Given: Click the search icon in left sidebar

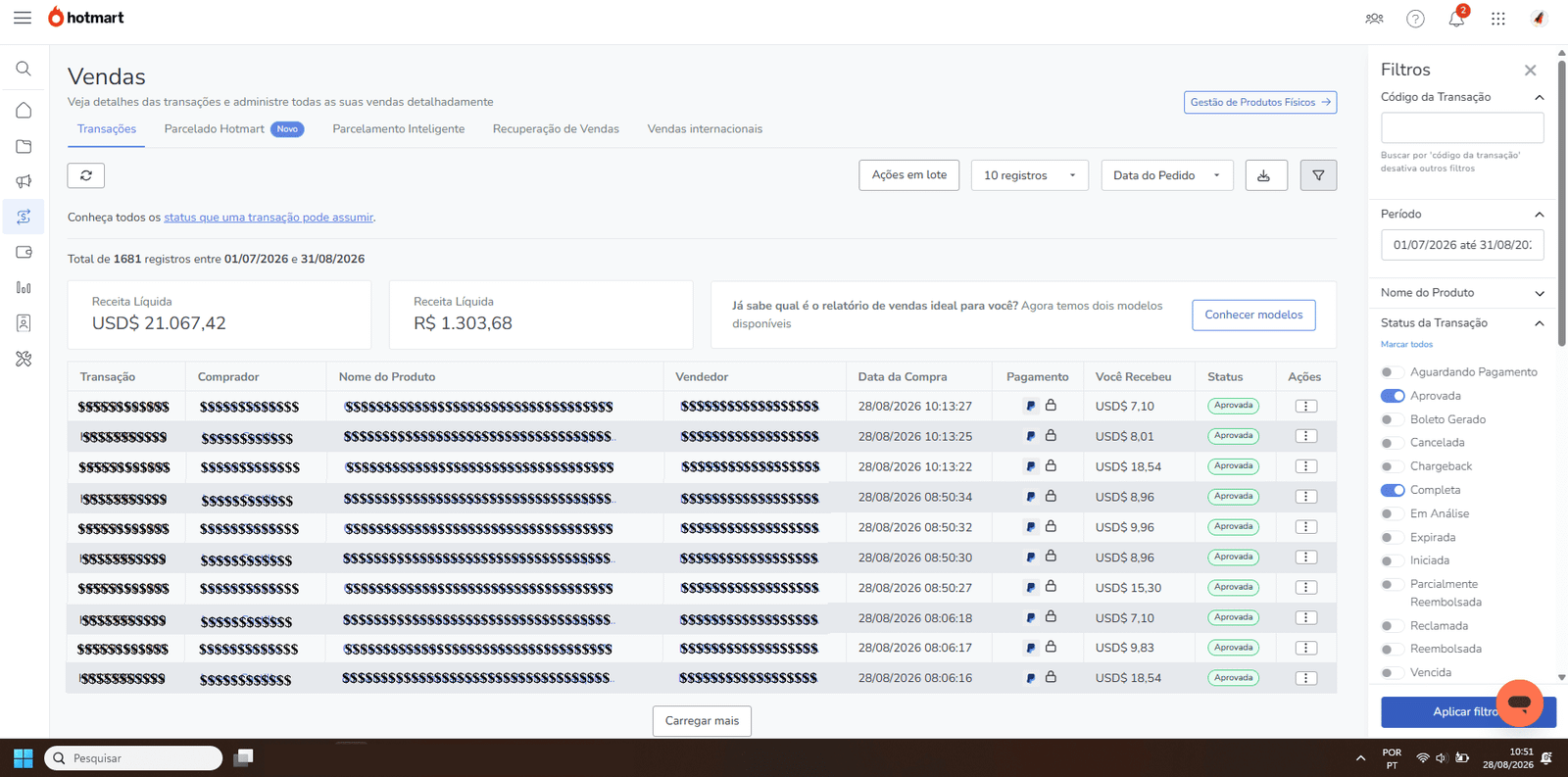Looking at the screenshot, I should tap(24, 69).
